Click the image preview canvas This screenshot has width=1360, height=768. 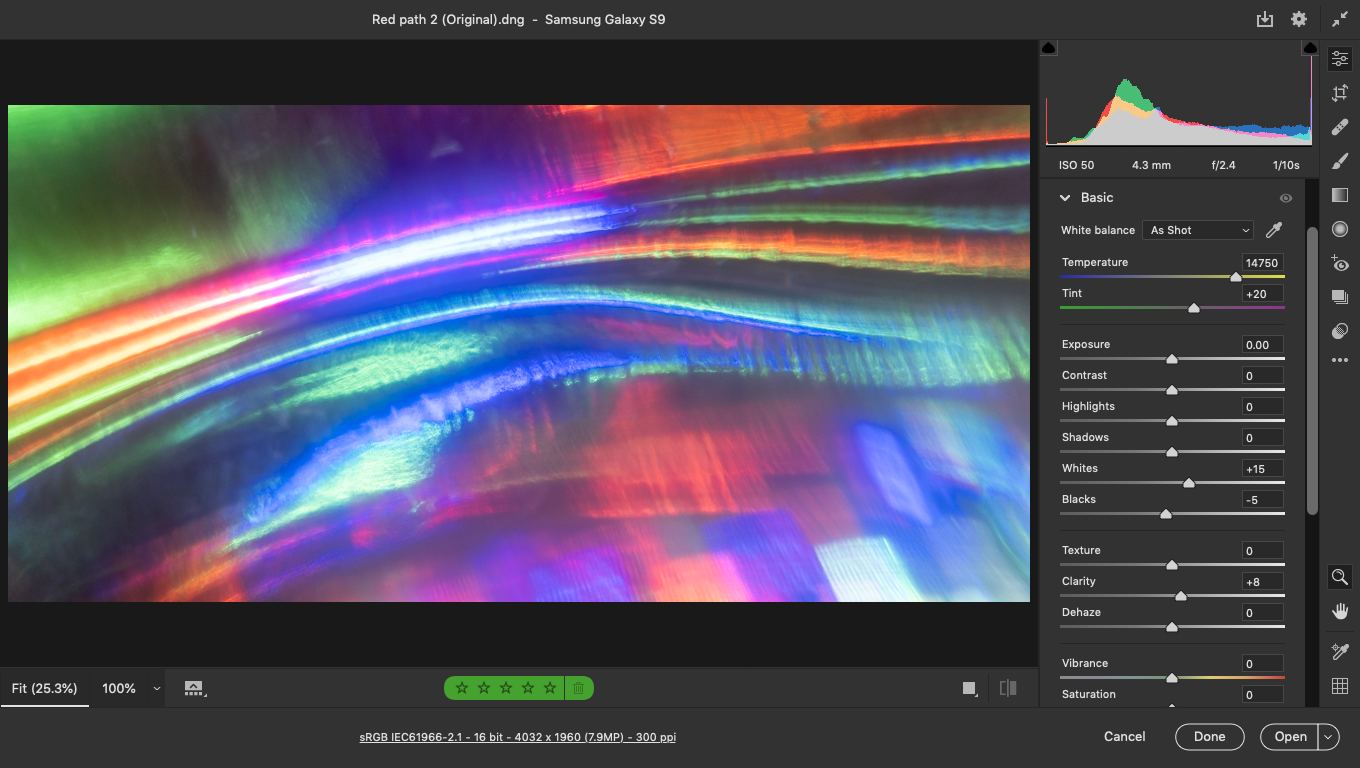click(x=519, y=353)
